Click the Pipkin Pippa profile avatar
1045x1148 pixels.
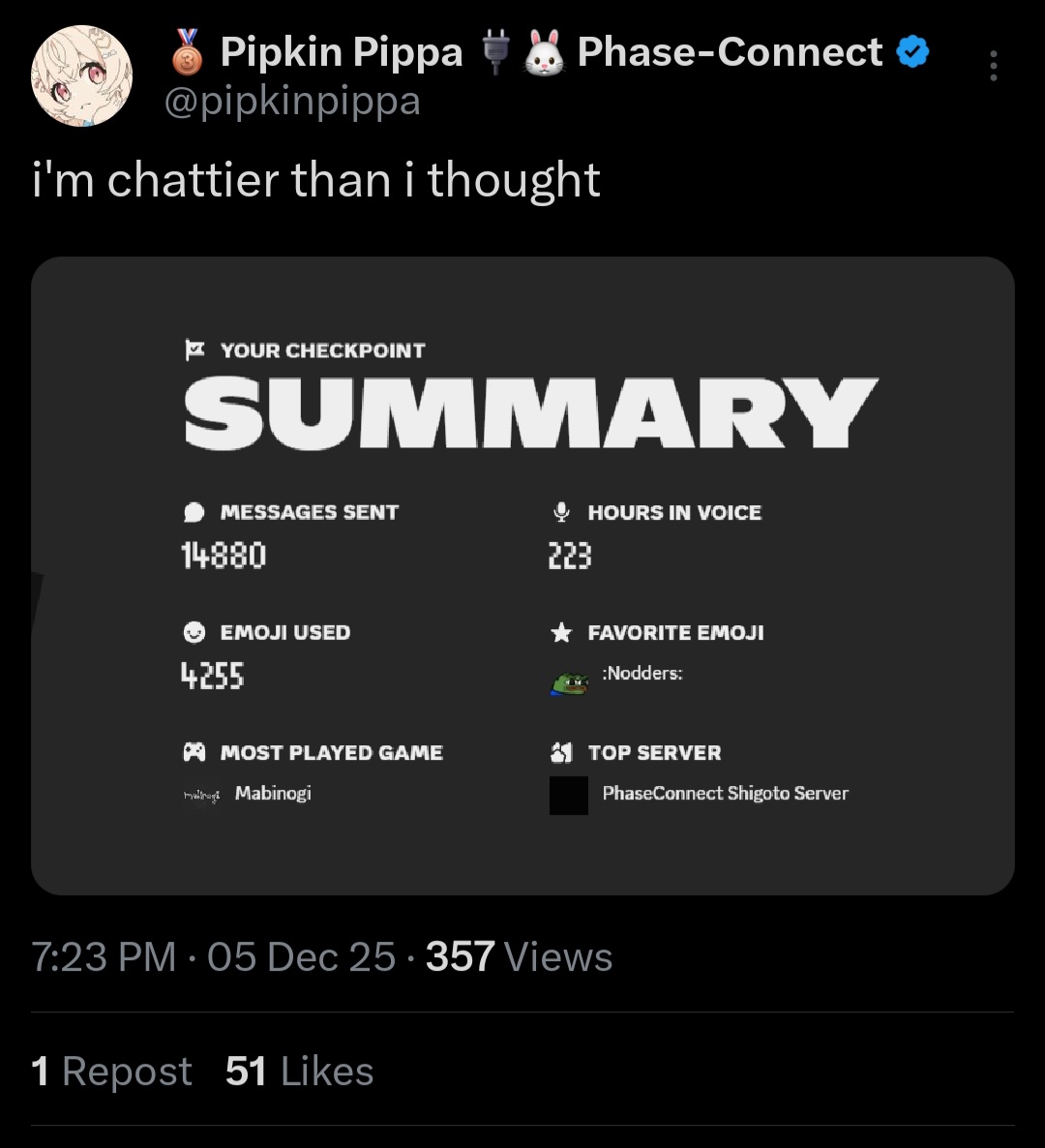[x=81, y=76]
